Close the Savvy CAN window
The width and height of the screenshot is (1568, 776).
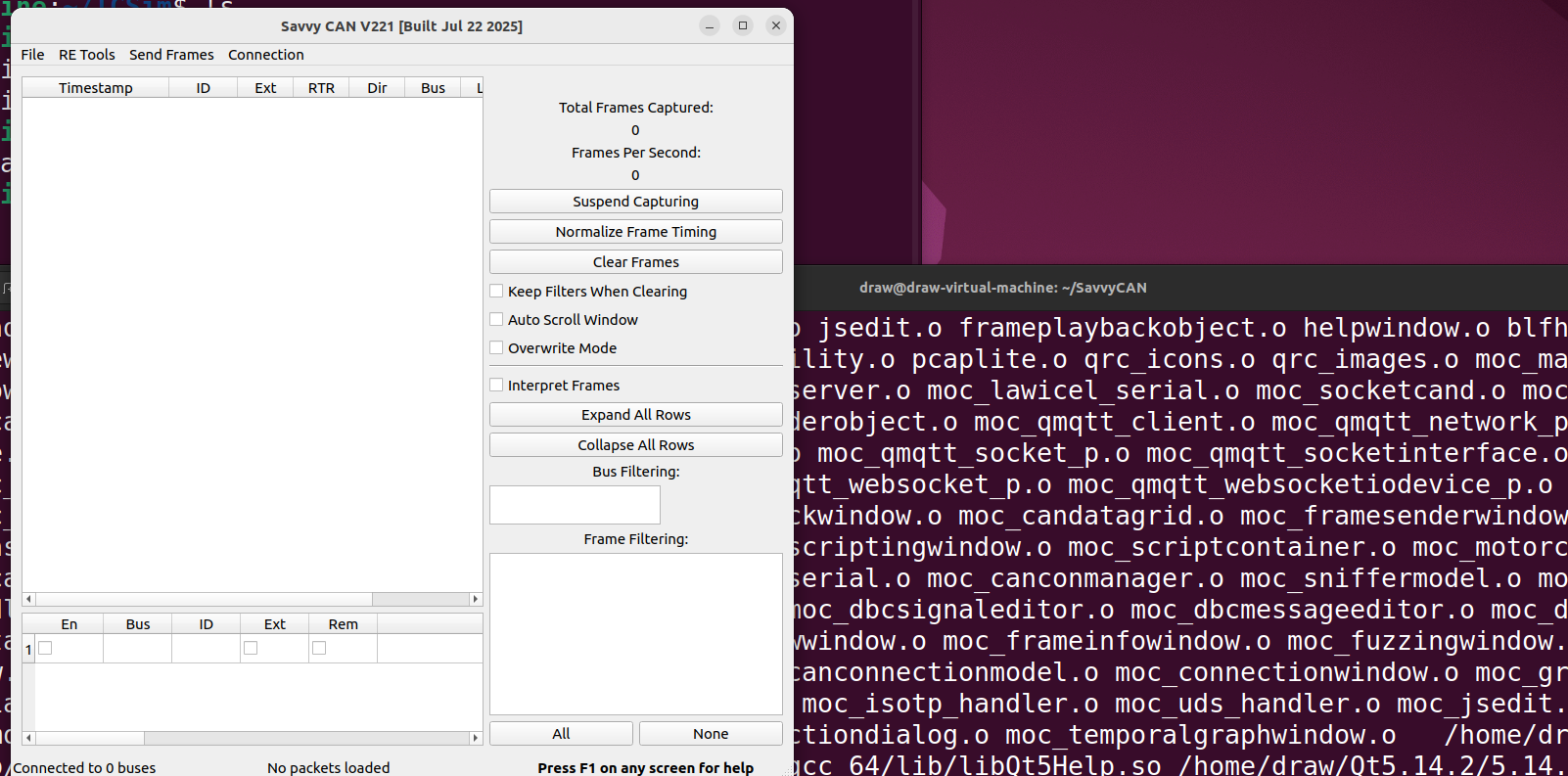(776, 25)
